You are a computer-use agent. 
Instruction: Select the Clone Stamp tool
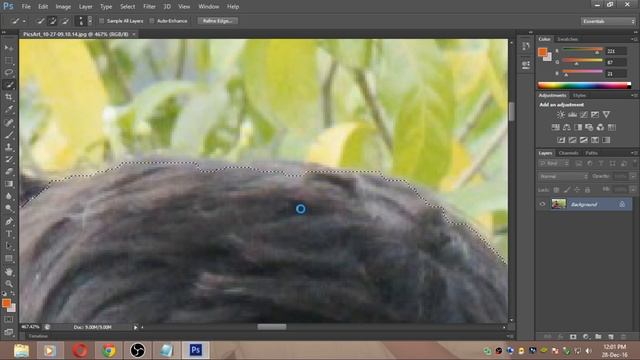click(x=9, y=147)
